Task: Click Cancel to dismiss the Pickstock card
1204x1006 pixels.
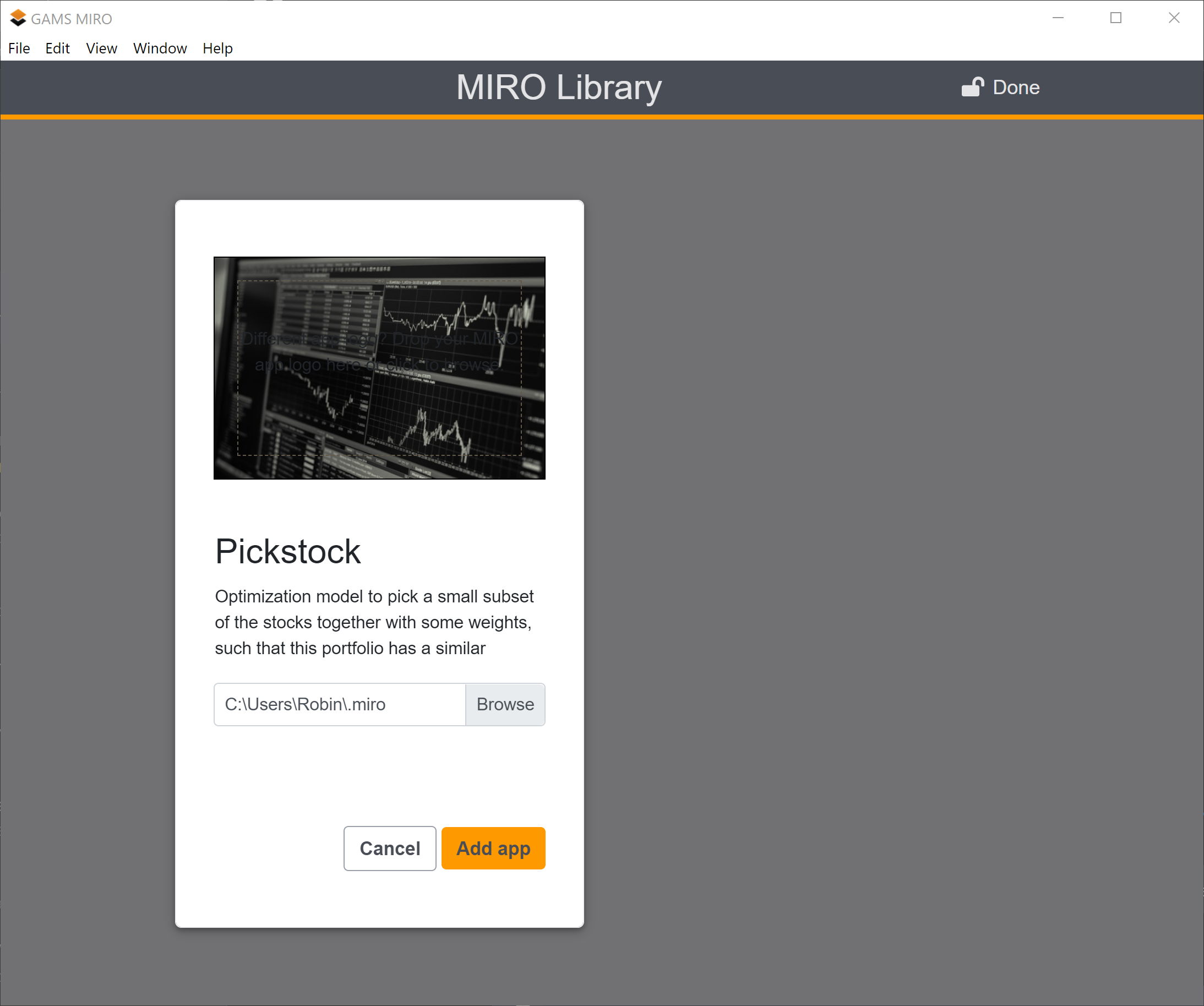Action: click(x=389, y=849)
